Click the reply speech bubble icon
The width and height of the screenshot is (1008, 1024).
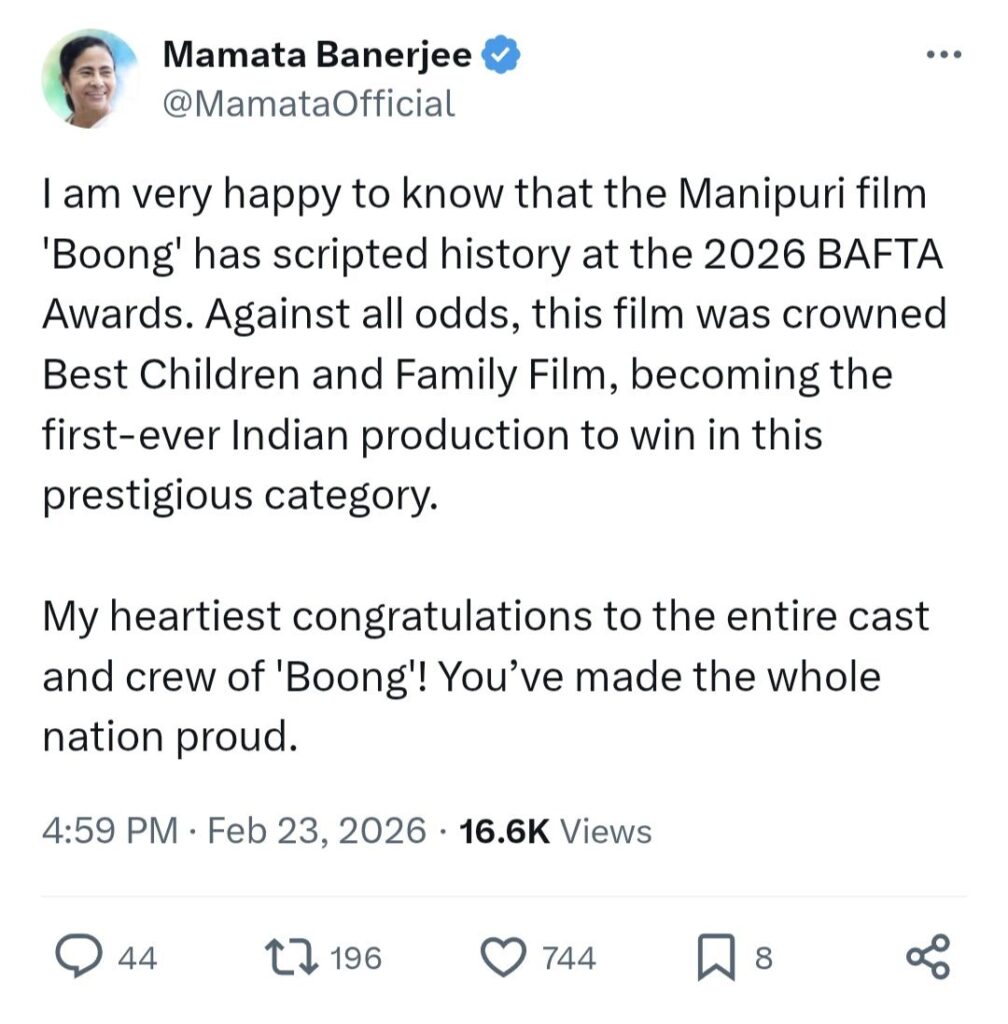[76, 958]
